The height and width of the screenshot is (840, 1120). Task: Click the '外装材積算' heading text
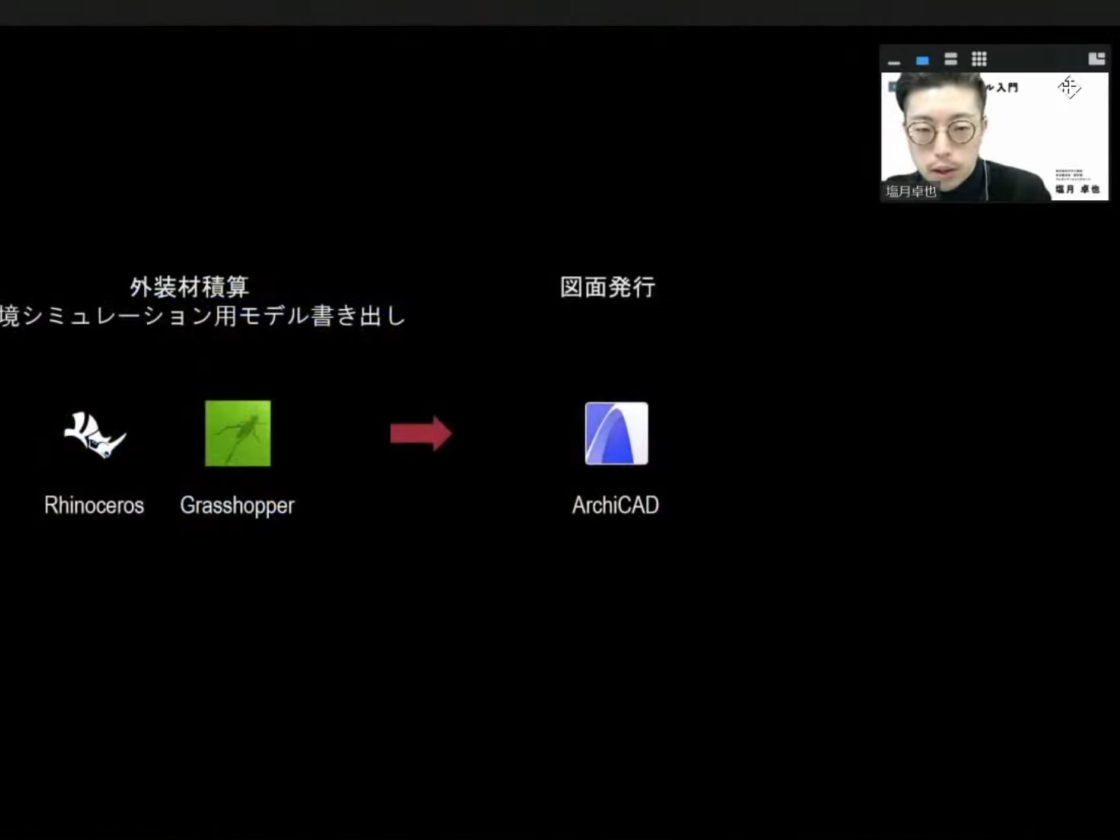[189, 287]
